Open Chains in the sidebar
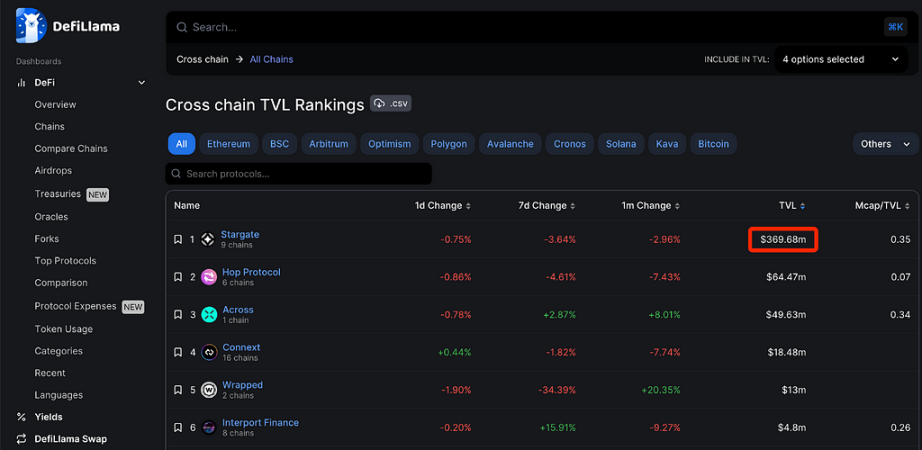The height and width of the screenshot is (450, 922). coord(49,126)
